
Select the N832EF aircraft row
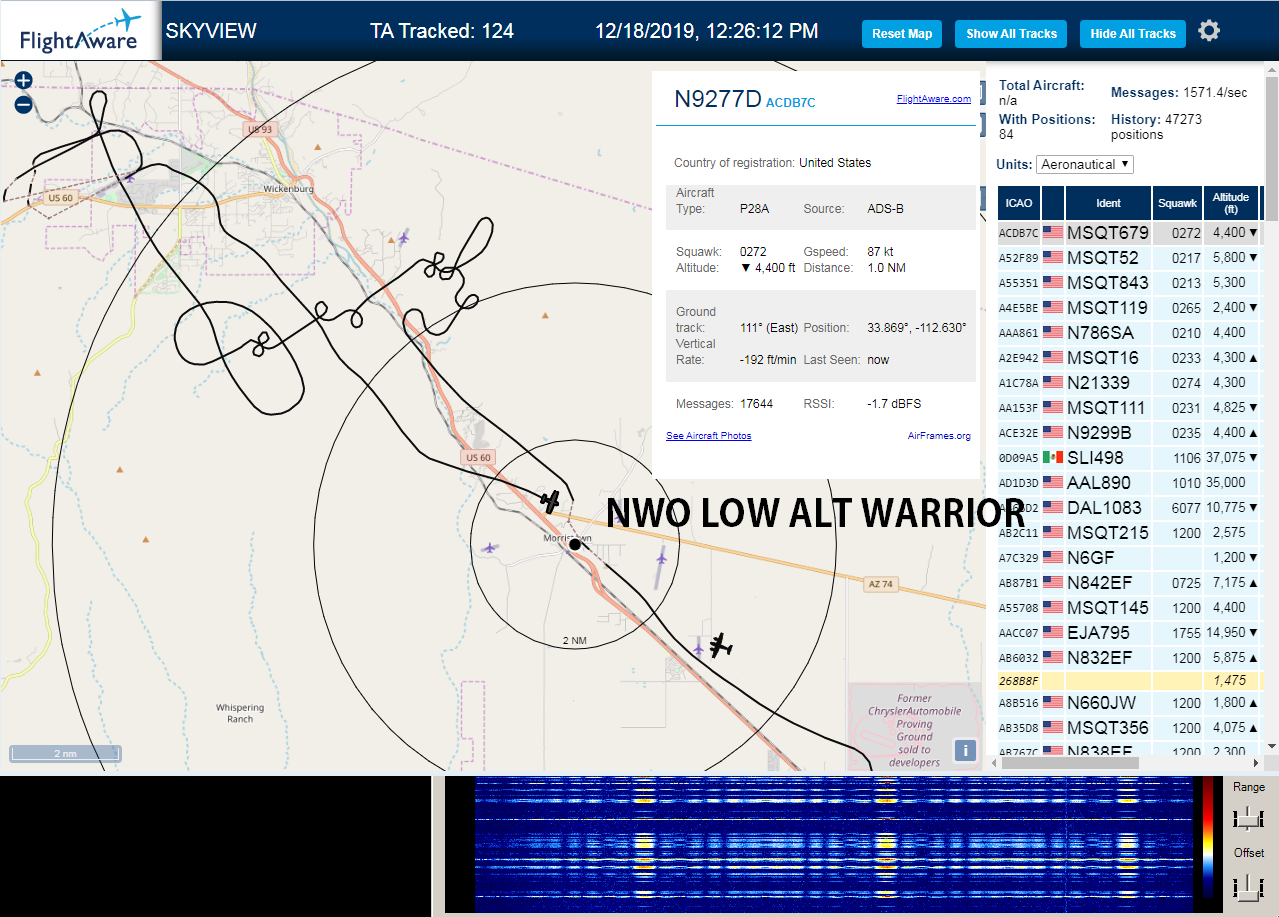pos(1129,657)
